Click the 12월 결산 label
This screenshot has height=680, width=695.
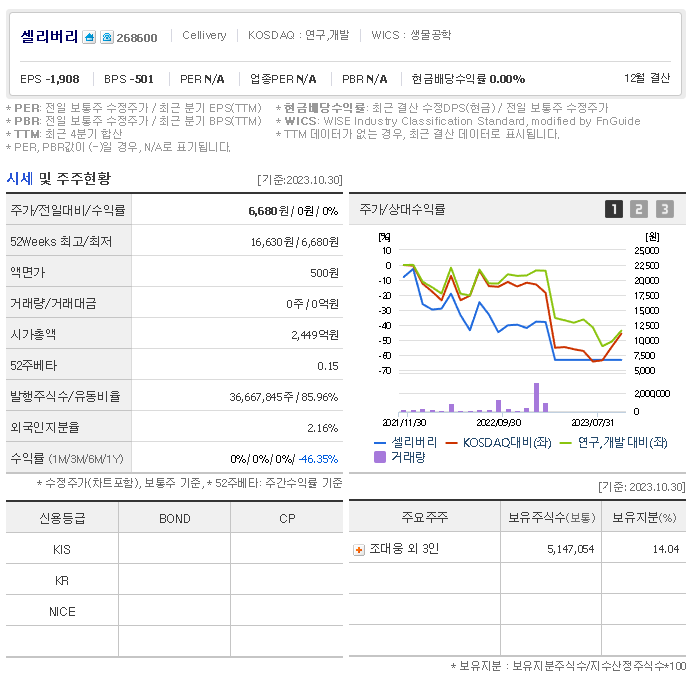(647, 78)
